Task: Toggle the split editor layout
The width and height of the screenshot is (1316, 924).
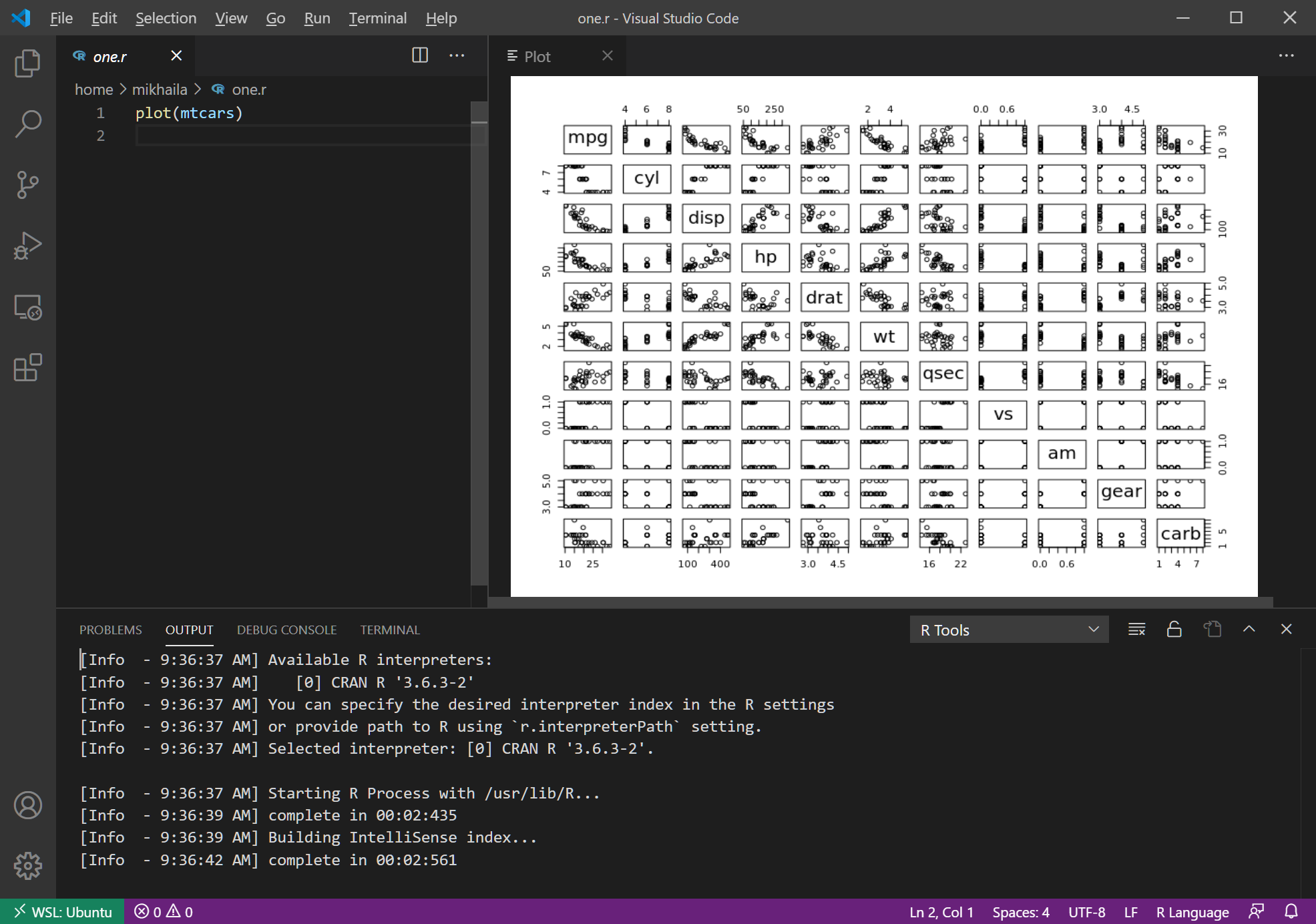Action: [420, 55]
